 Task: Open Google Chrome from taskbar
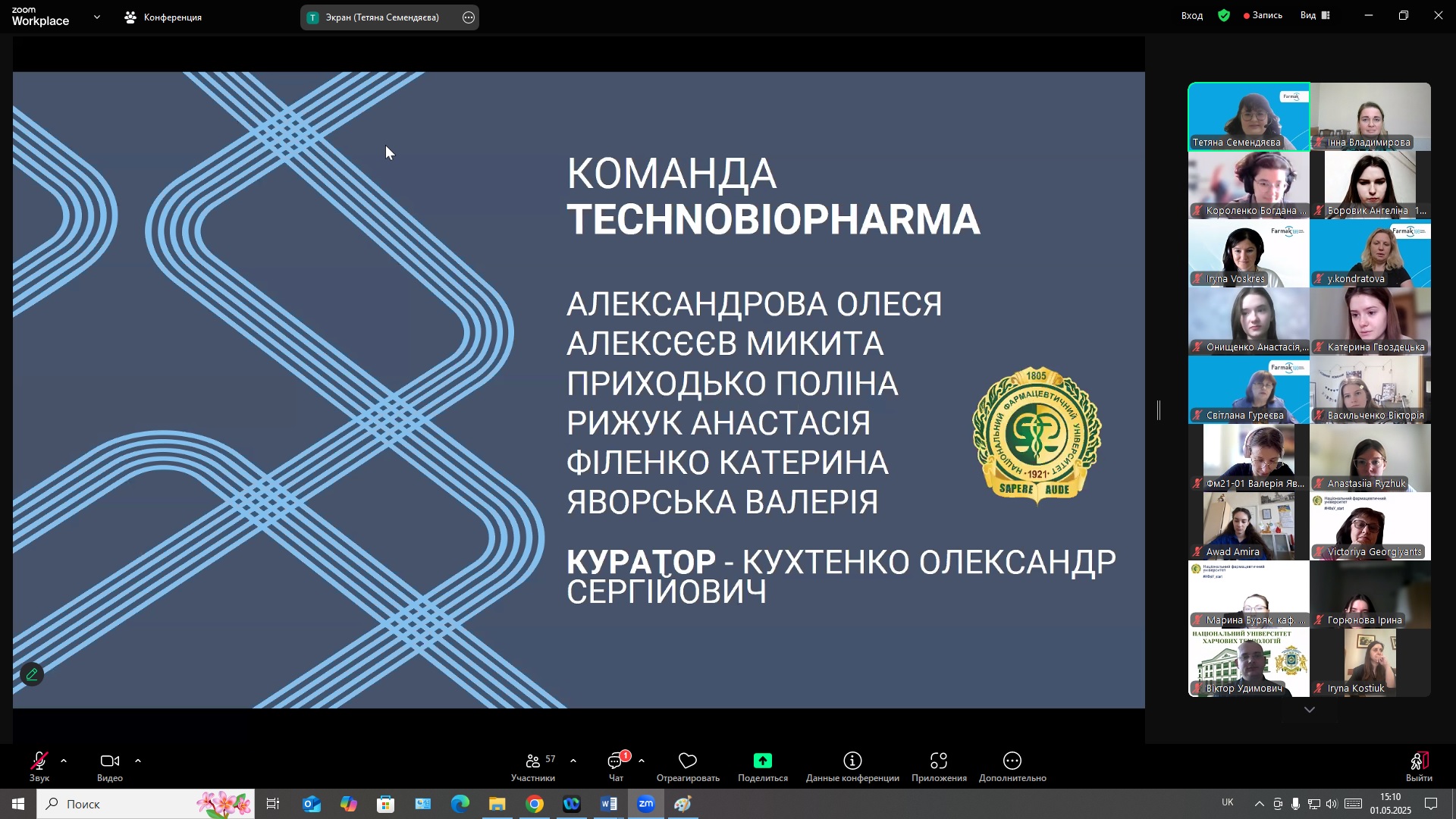535,804
